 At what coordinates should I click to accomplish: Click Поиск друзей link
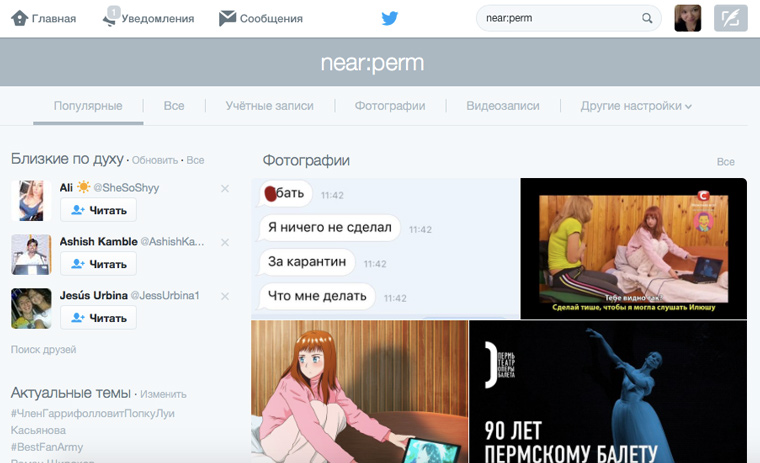(44, 350)
